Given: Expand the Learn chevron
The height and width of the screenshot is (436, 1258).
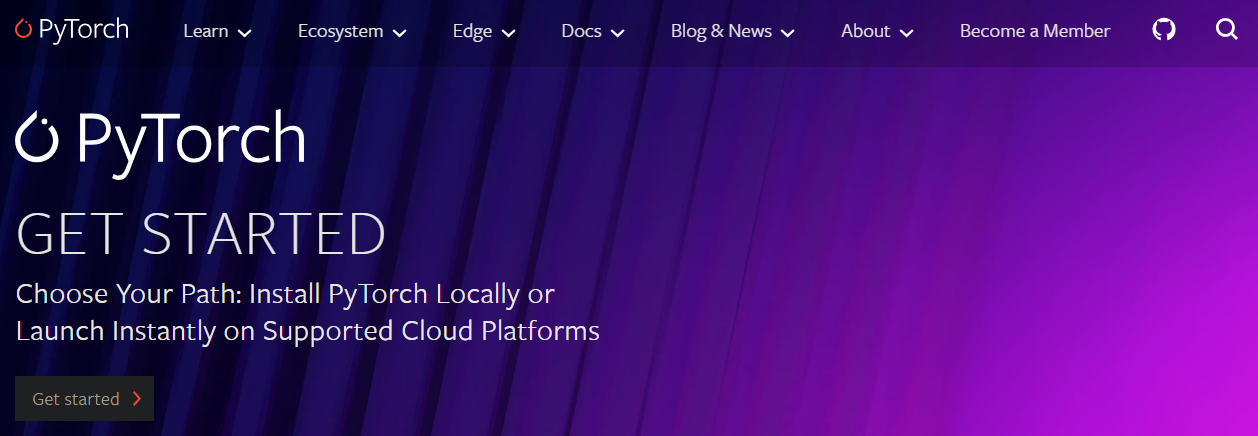Looking at the screenshot, I should (x=245, y=33).
